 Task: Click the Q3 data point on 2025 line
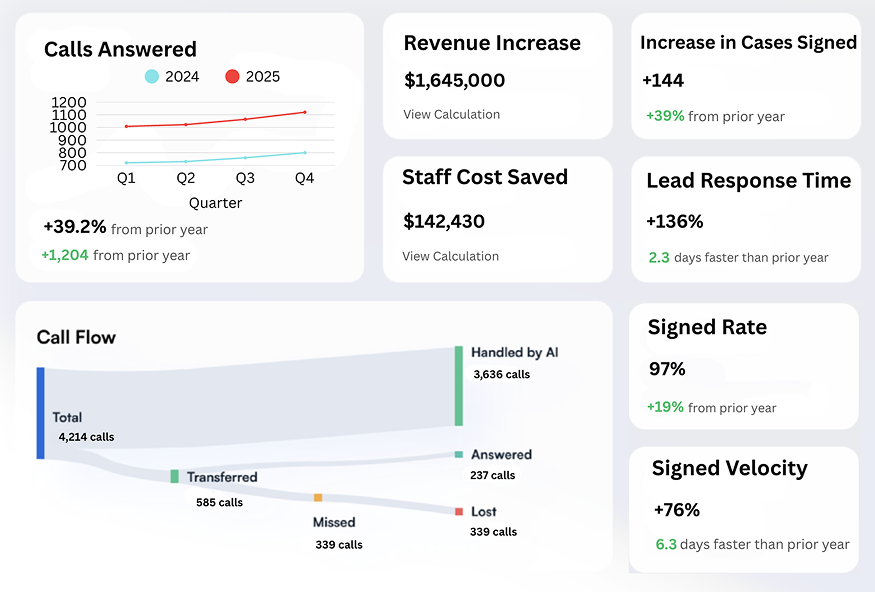[246, 119]
